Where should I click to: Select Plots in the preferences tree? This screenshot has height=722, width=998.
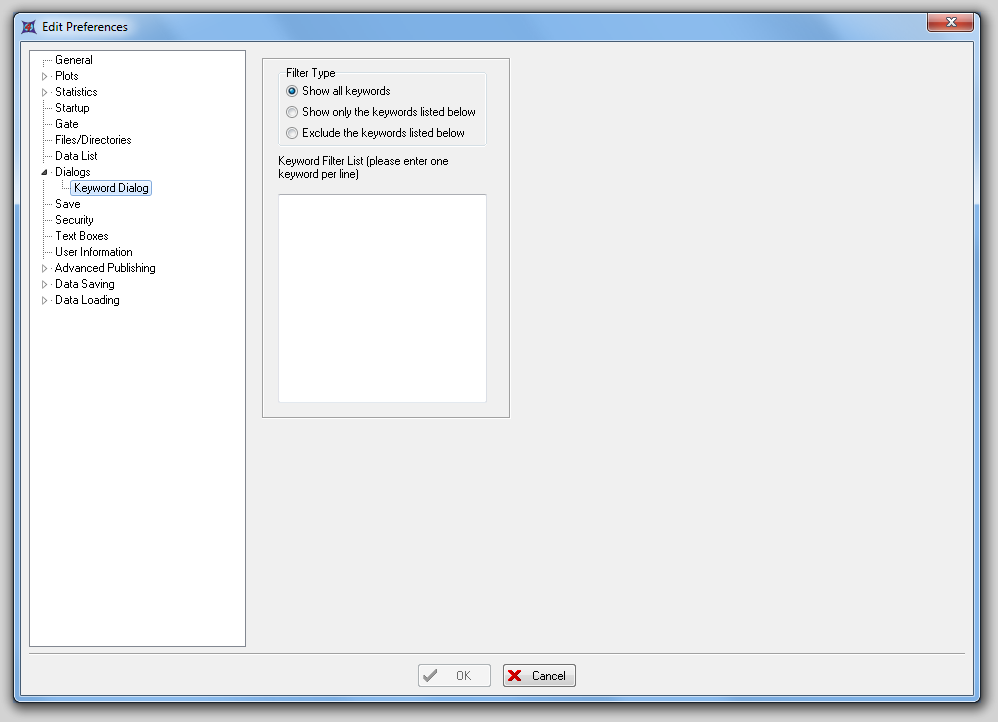67,76
